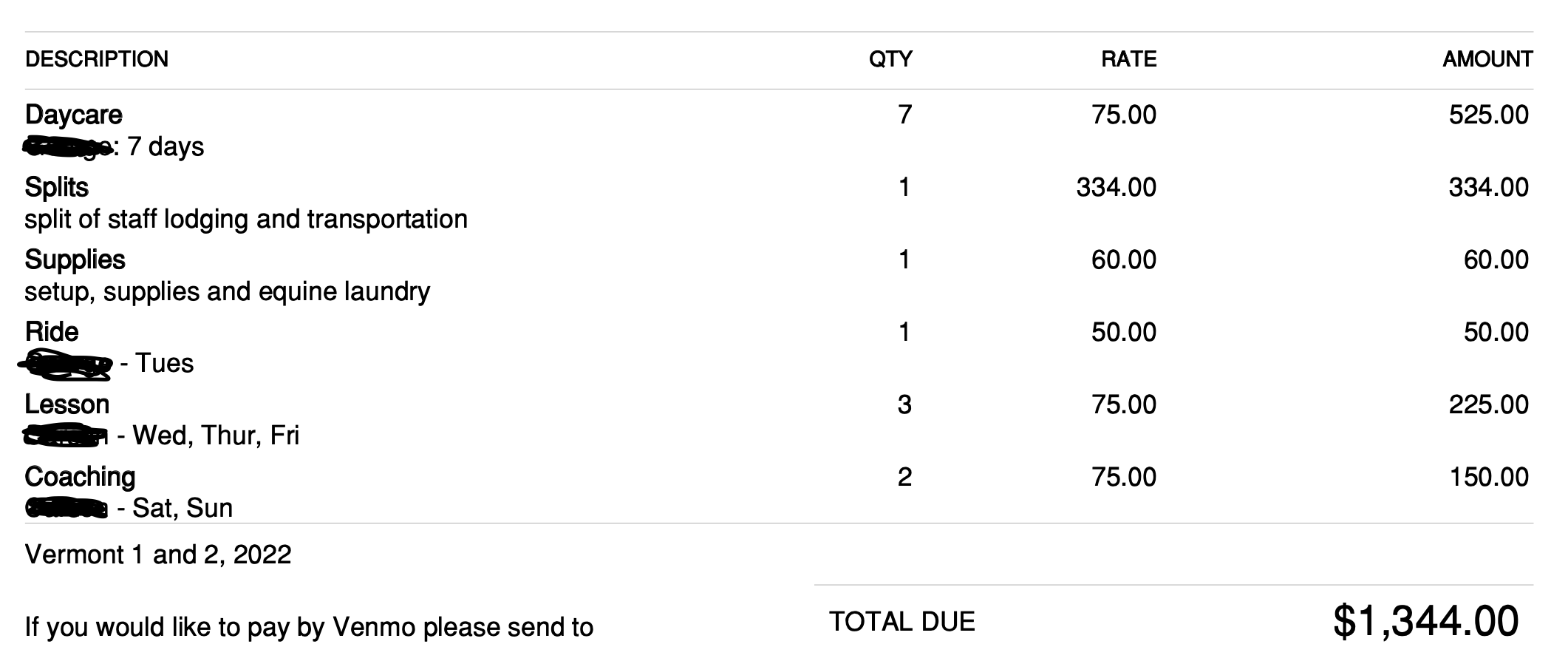The width and height of the screenshot is (1568, 661).
Task: Select the RATE column header
Action: pos(1128,59)
